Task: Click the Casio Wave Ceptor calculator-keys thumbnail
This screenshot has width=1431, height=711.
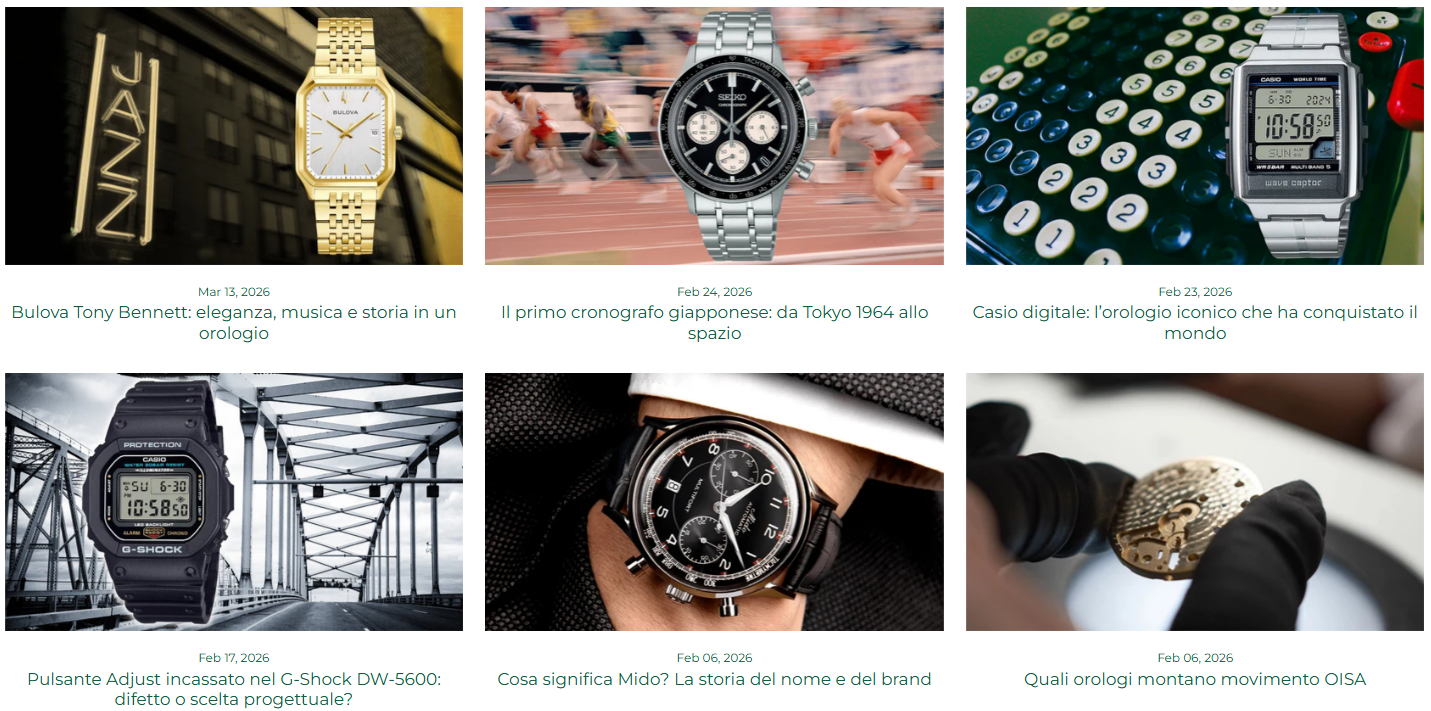Action: click(1195, 136)
